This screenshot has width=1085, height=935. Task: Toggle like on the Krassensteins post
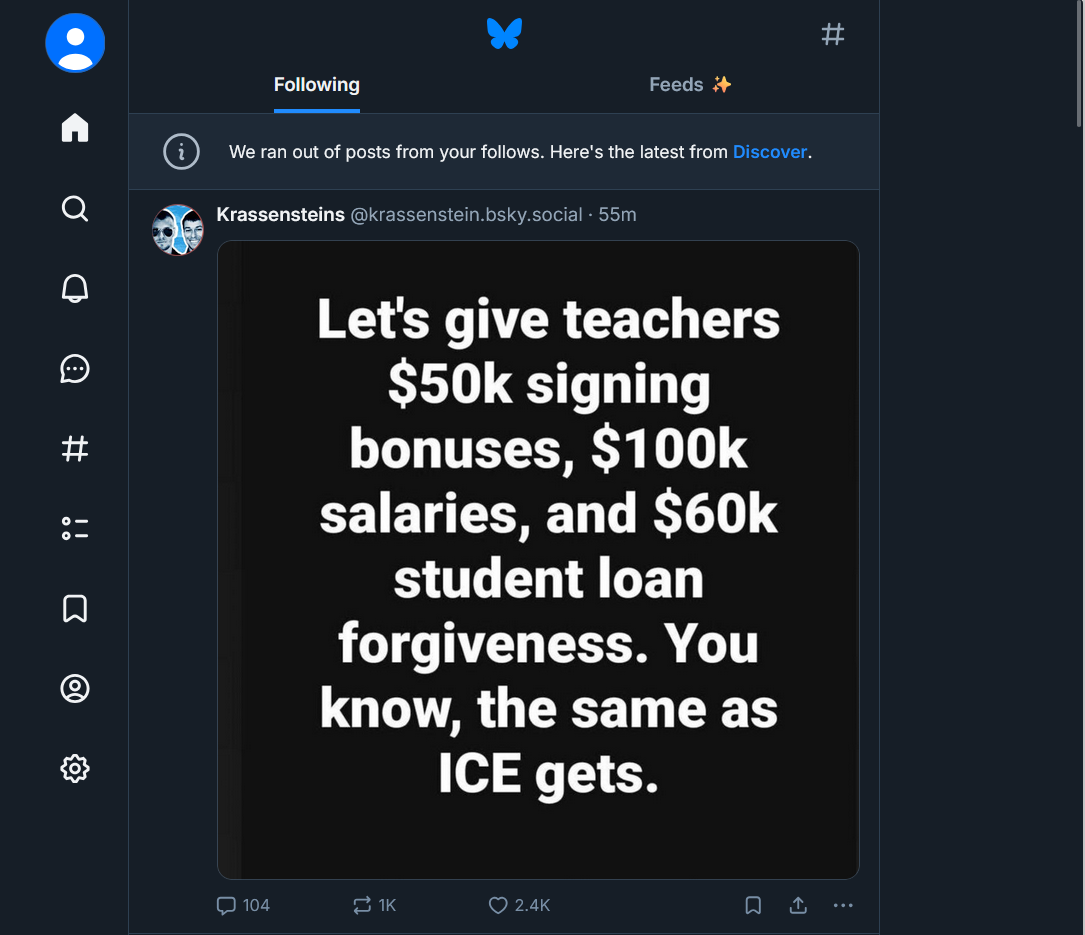point(498,905)
